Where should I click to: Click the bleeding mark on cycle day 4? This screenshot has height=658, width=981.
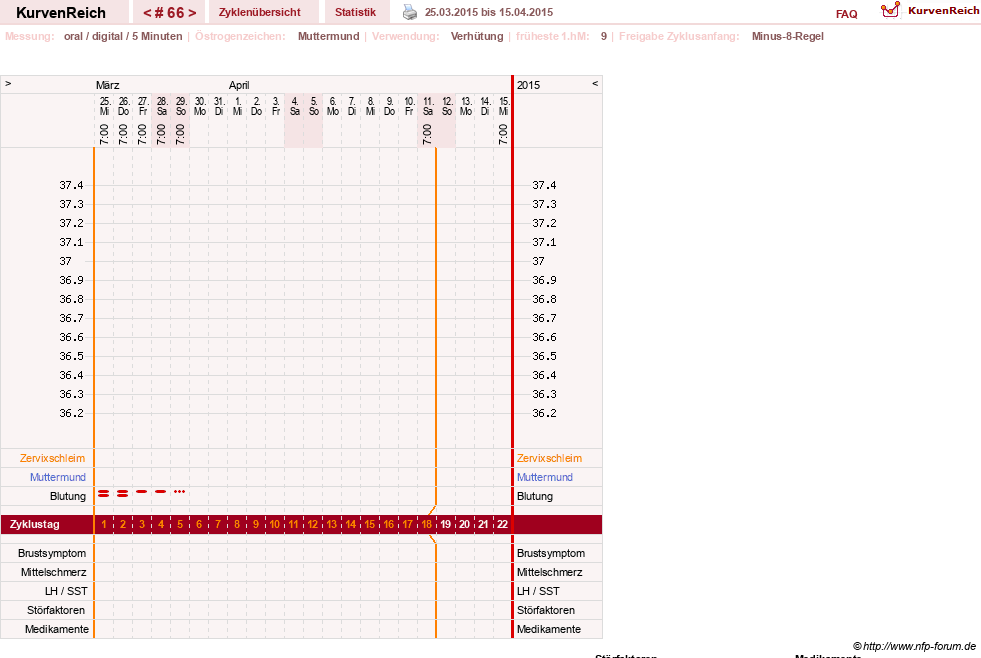[161, 492]
